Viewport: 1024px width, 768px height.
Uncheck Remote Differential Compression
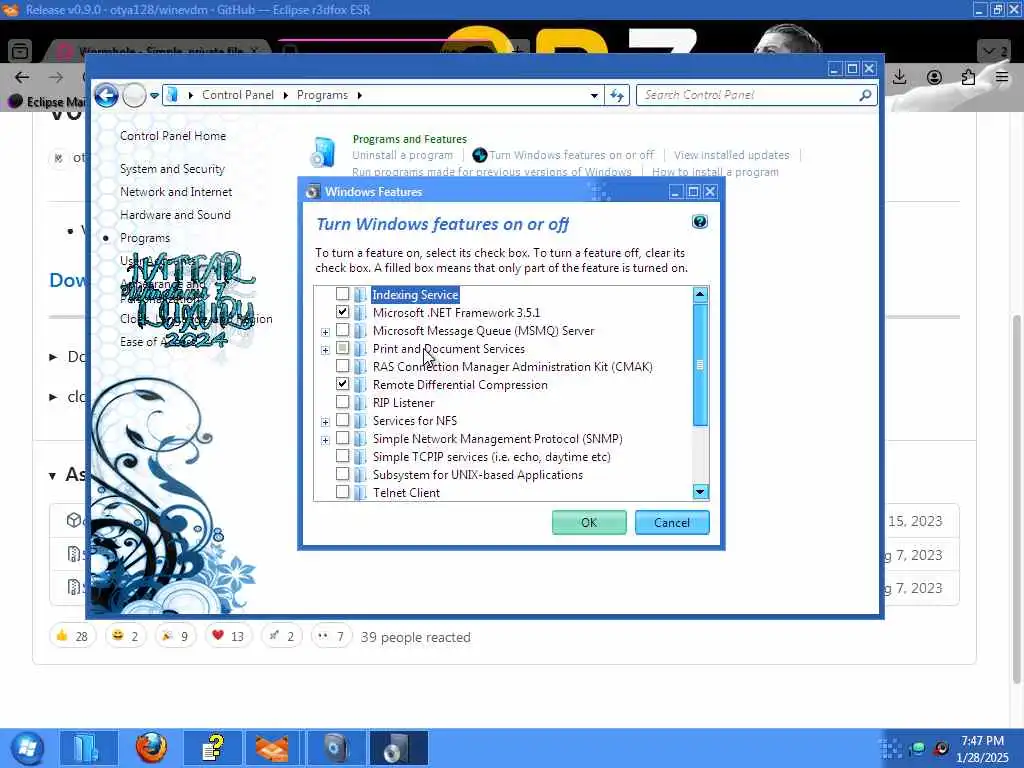pos(342,384)
